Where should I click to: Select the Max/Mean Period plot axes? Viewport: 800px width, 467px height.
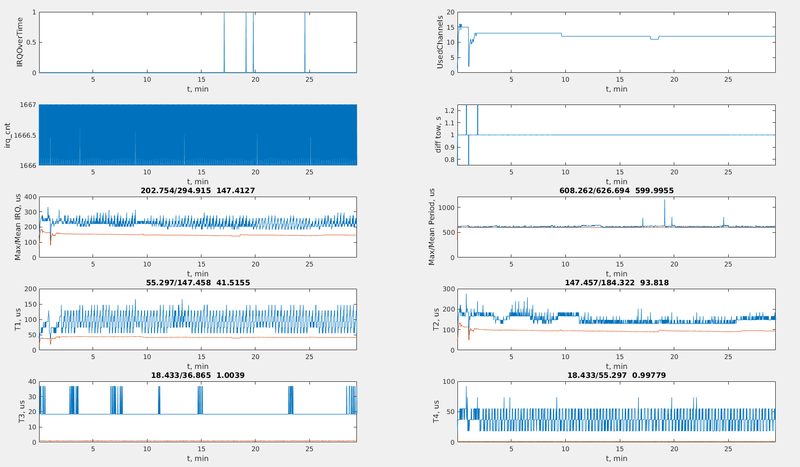pos(616,227)
